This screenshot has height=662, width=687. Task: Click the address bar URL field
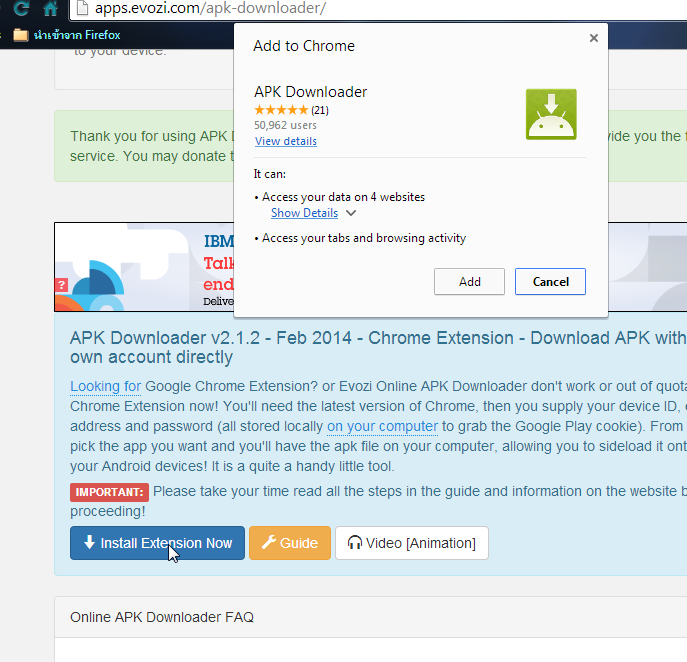[377, 8]
